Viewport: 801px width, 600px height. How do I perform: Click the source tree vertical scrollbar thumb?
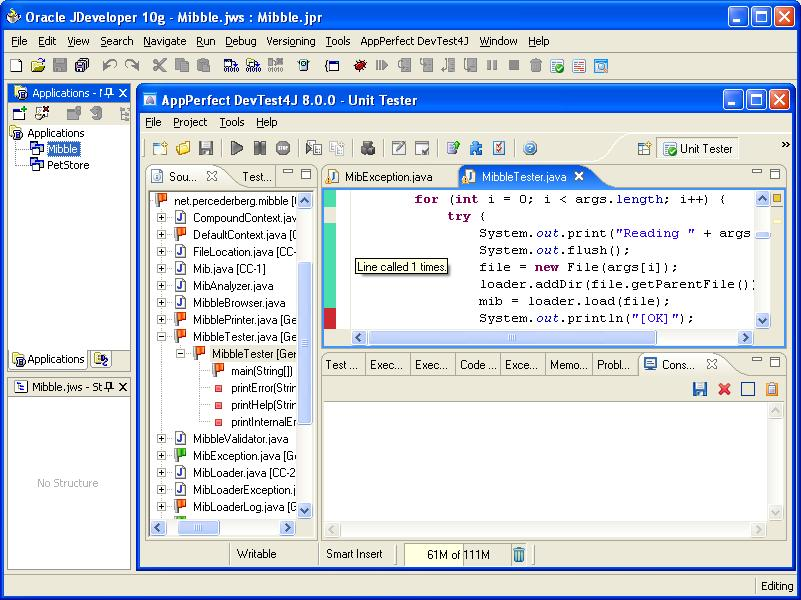click(304, 343)
